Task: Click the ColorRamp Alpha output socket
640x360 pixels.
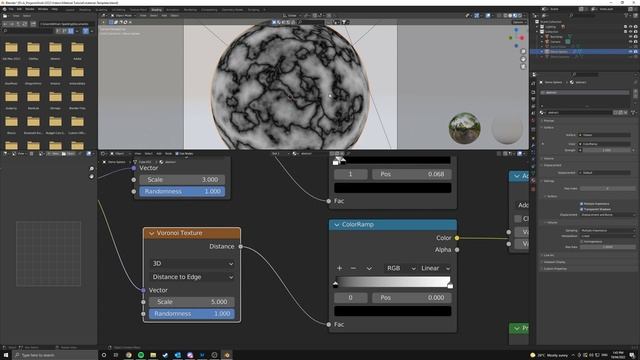Action: (457, 250)
